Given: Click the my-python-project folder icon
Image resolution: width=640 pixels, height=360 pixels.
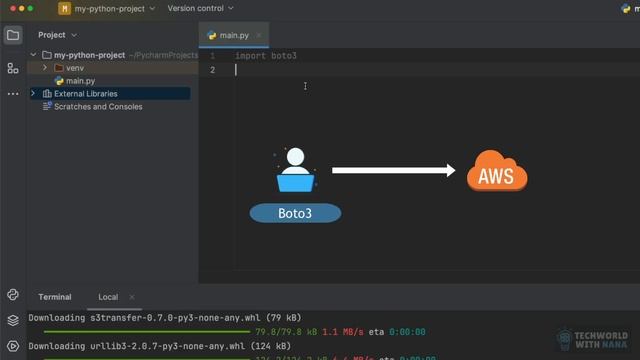Looking at the screenshot, I should point(47,55).
